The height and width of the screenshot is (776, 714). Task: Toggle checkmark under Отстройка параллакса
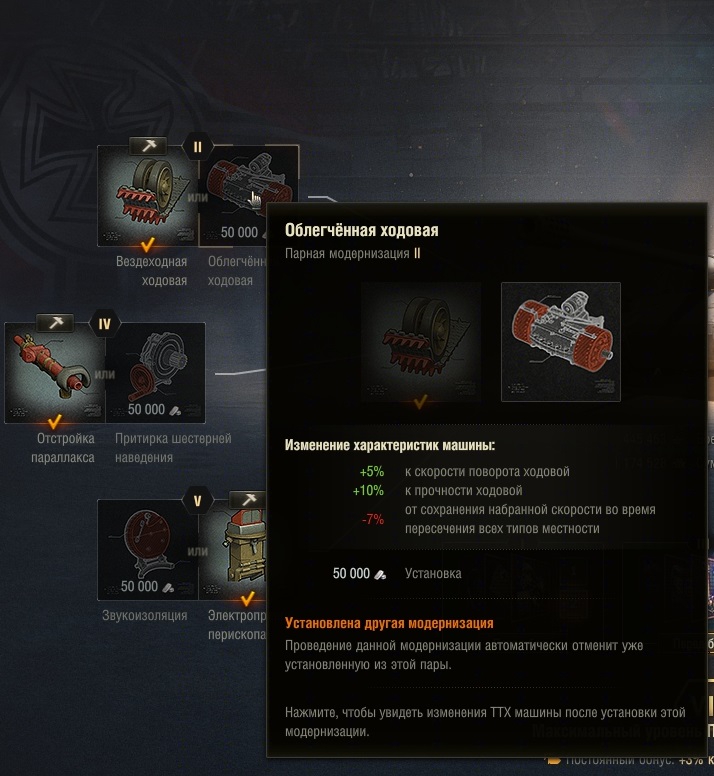tap(54, 421)
